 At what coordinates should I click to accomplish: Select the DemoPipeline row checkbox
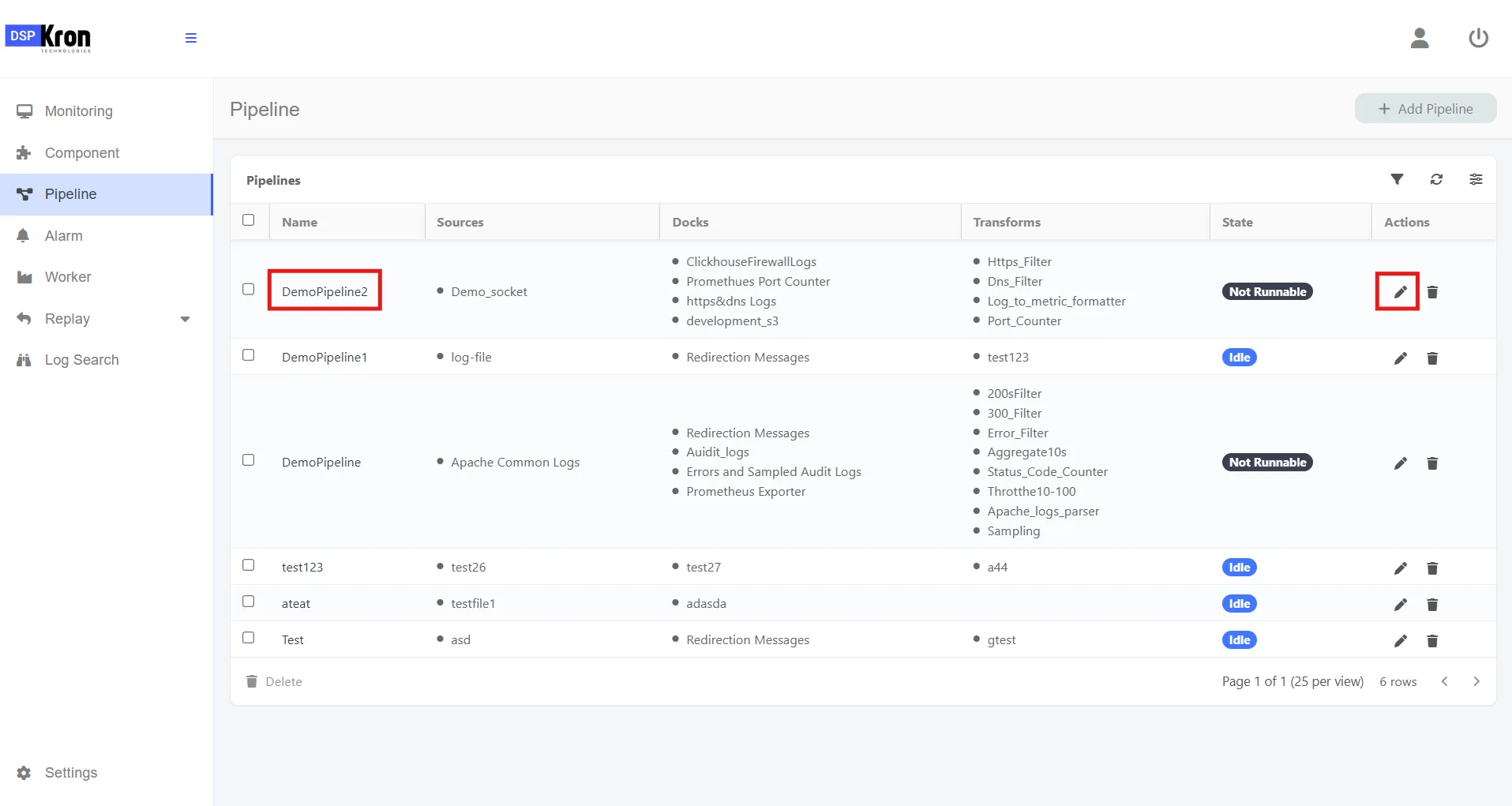pos(249,460)
